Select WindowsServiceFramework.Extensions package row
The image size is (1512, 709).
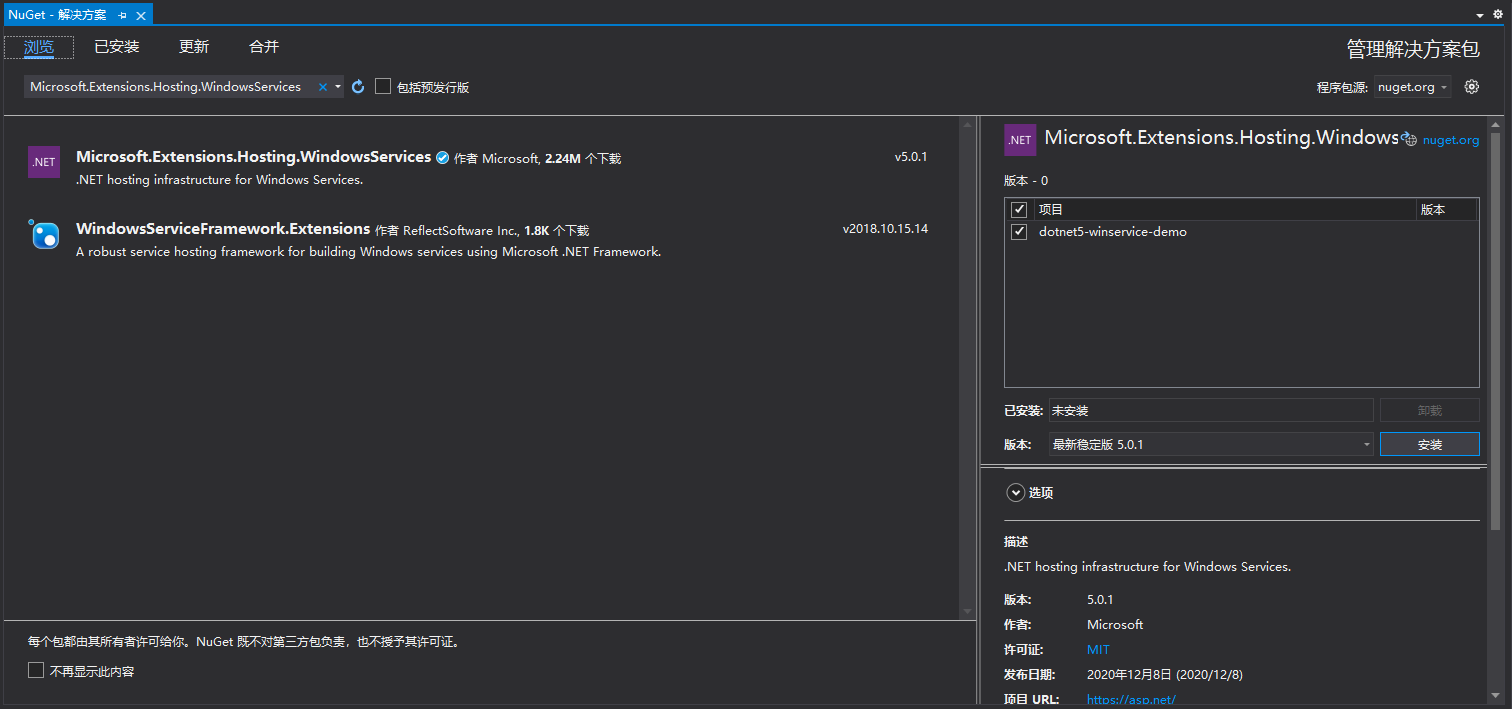[480, 240]
